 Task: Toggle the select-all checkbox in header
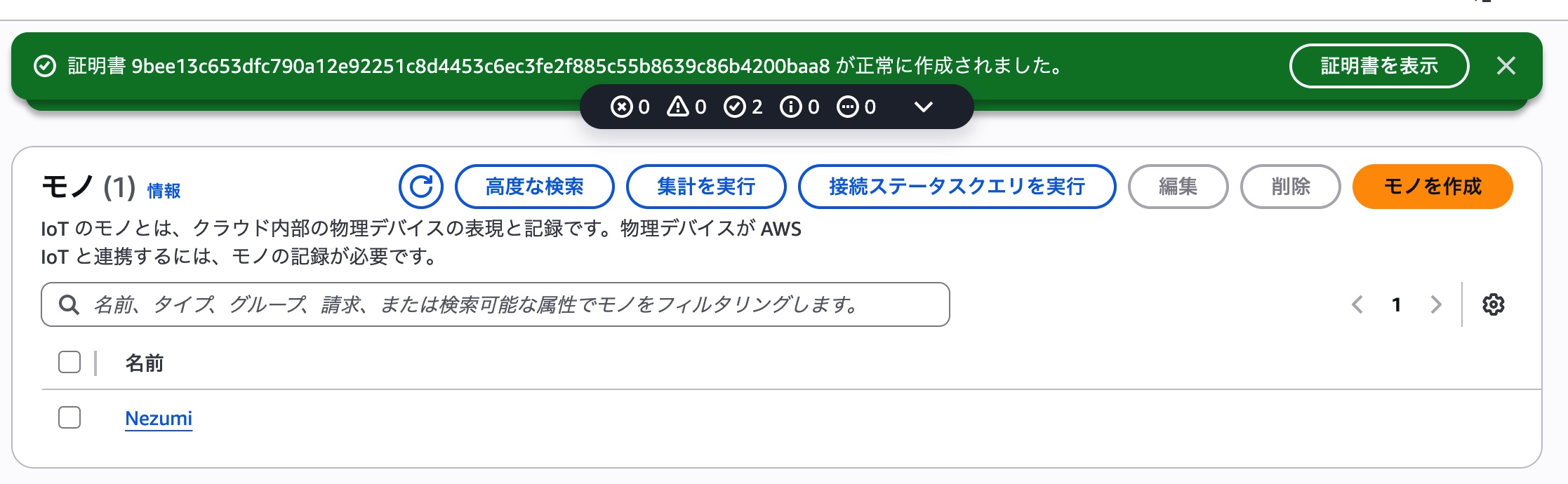pyautogui.click(x=69, y=362)
